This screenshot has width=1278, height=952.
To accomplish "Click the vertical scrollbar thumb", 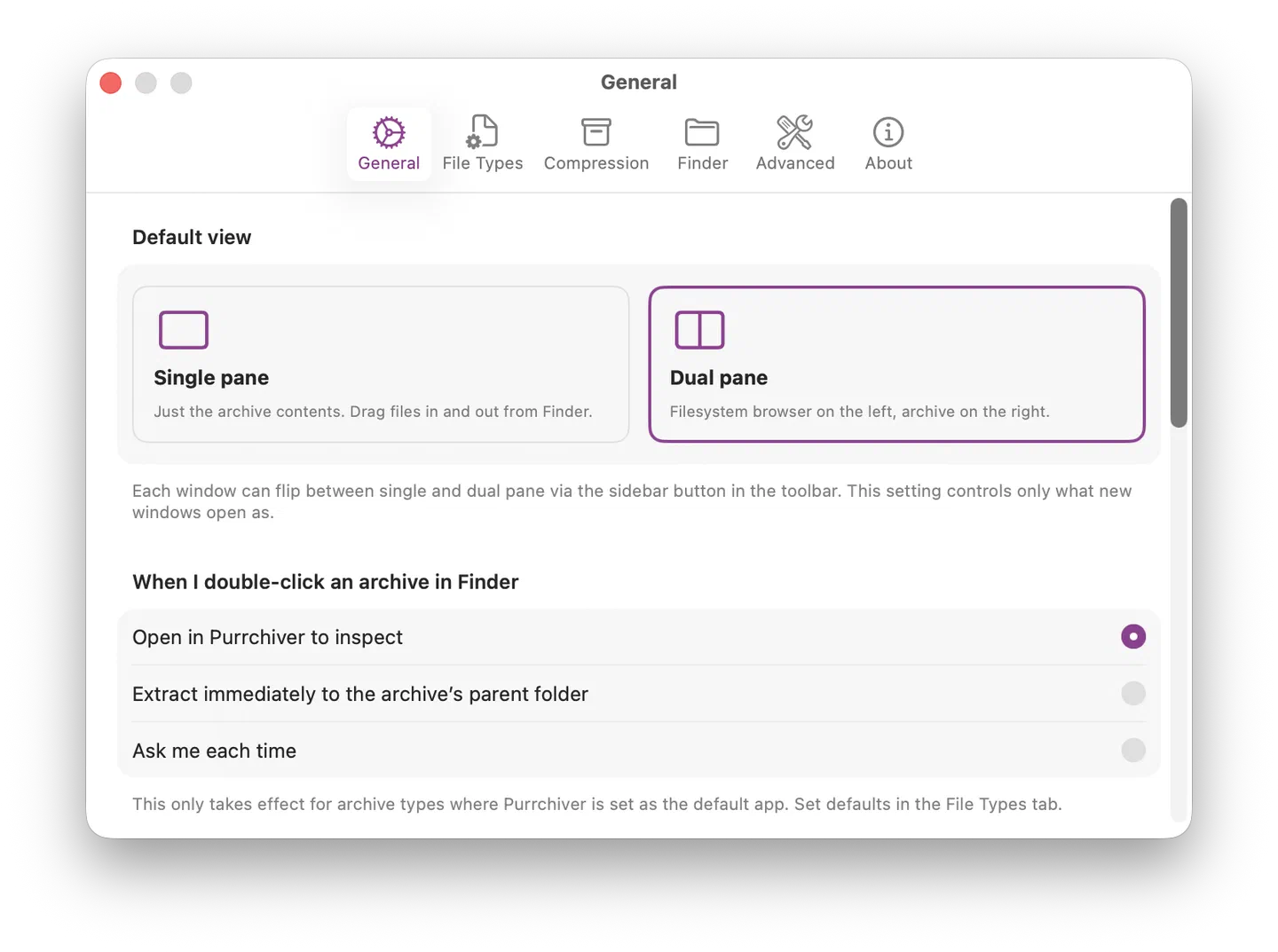I will (1179, 312).
